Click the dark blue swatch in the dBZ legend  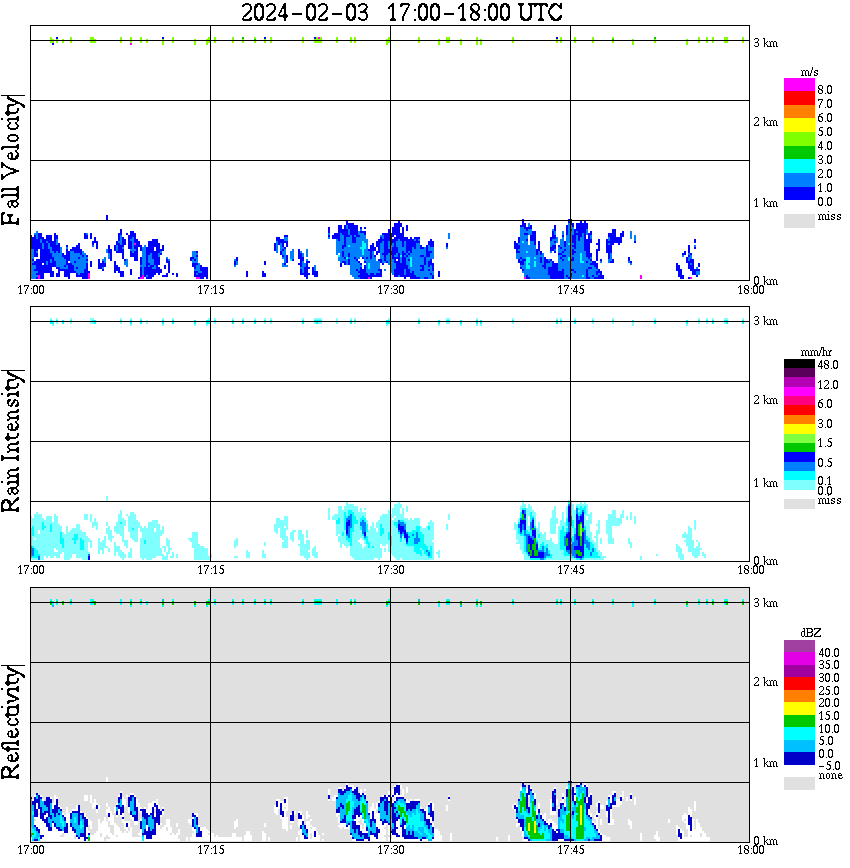pyautogui.click(x=799, y=758)
